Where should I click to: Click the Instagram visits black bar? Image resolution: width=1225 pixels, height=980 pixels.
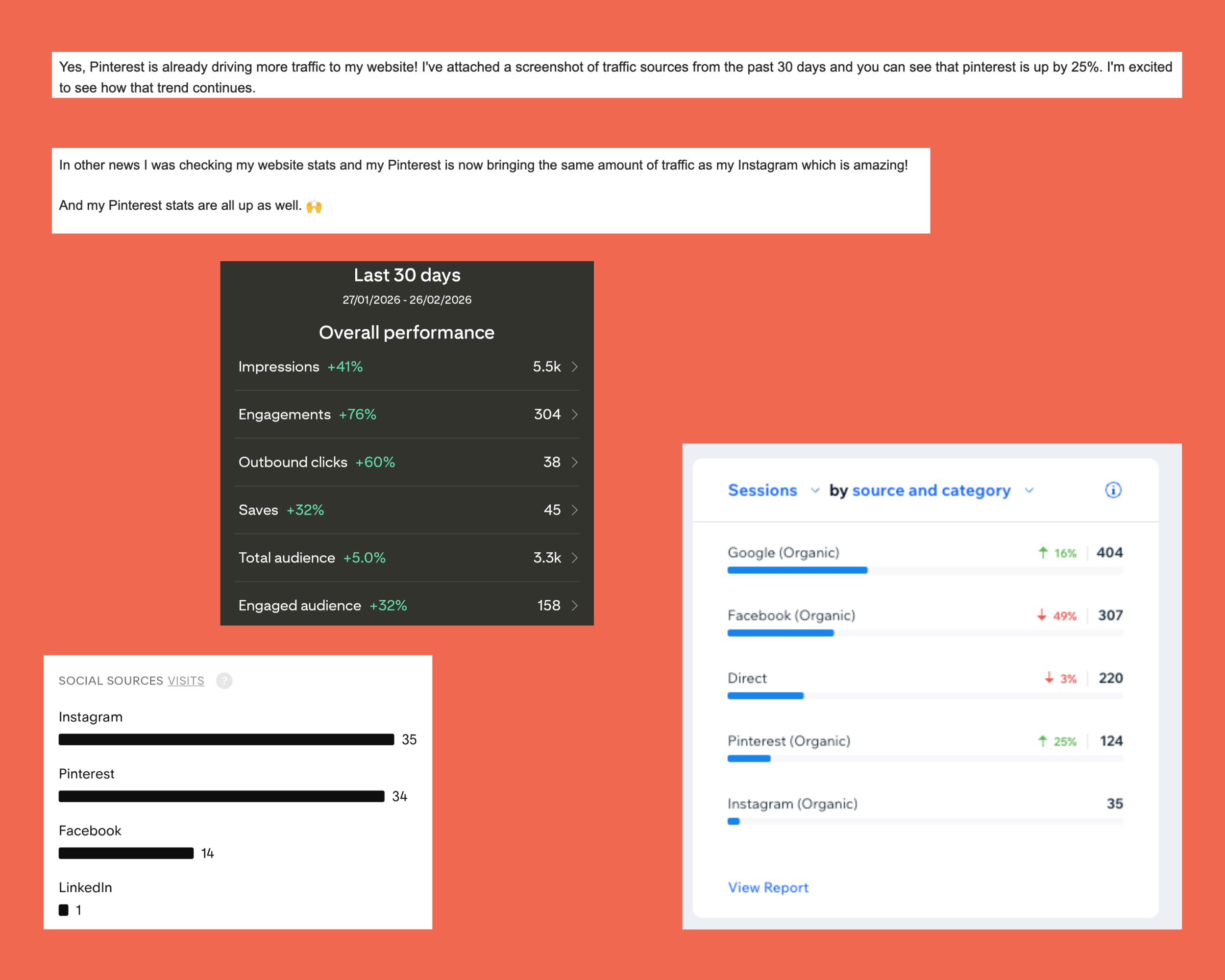coord(226,739)
